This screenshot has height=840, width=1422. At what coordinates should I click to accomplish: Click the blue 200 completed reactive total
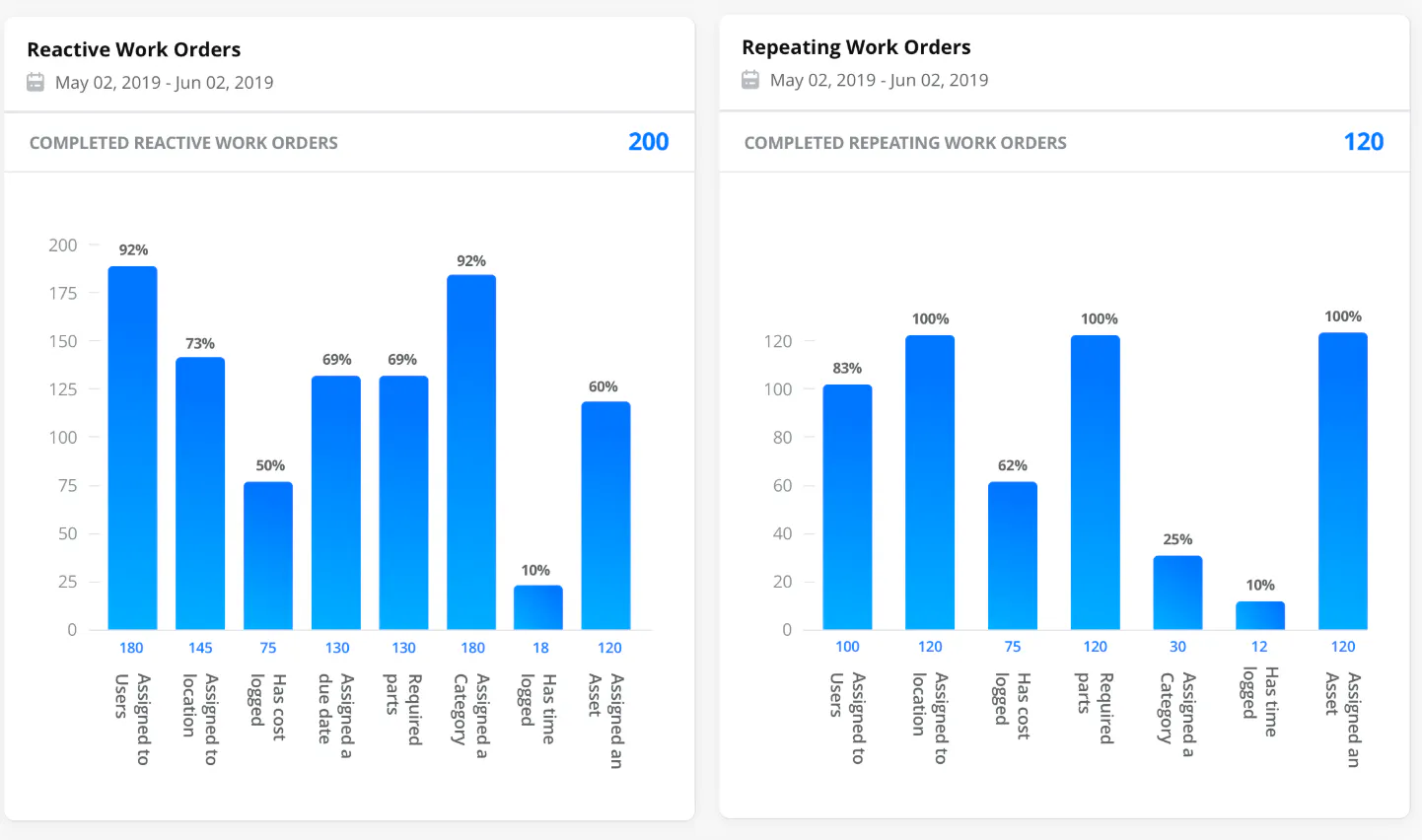(648, 141)
